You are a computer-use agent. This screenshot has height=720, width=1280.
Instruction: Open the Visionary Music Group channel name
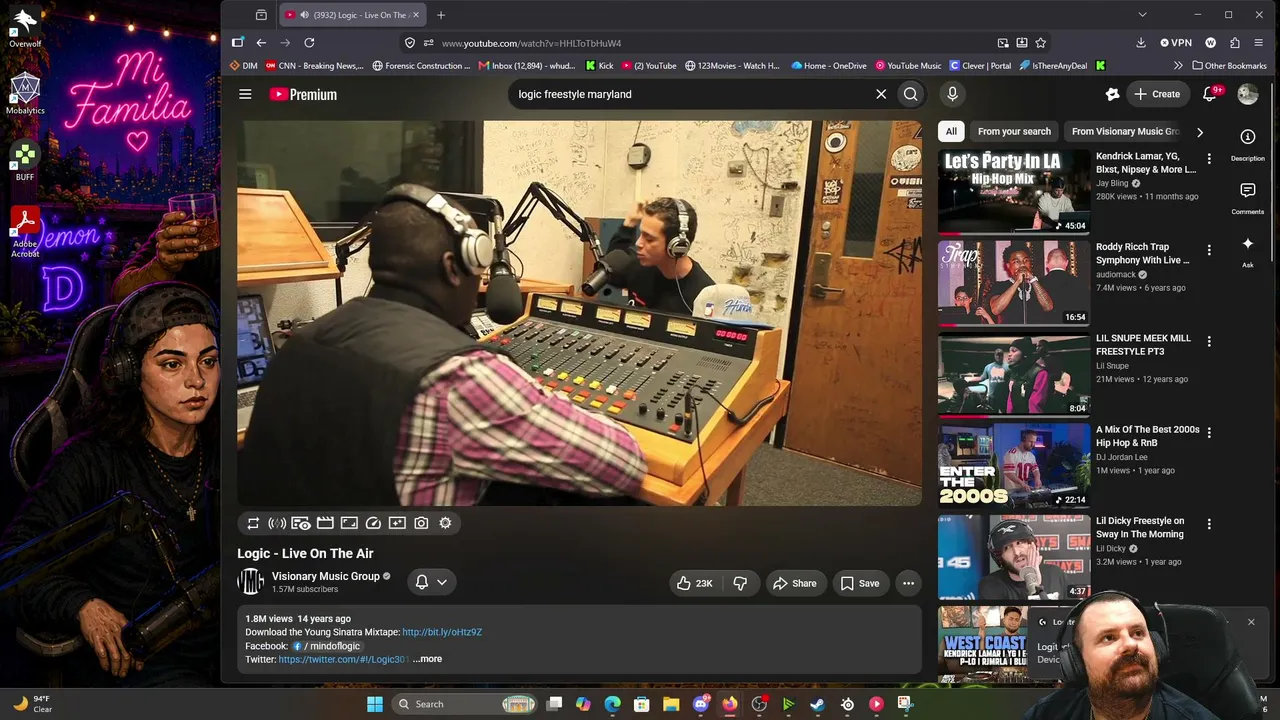[326, 576]
